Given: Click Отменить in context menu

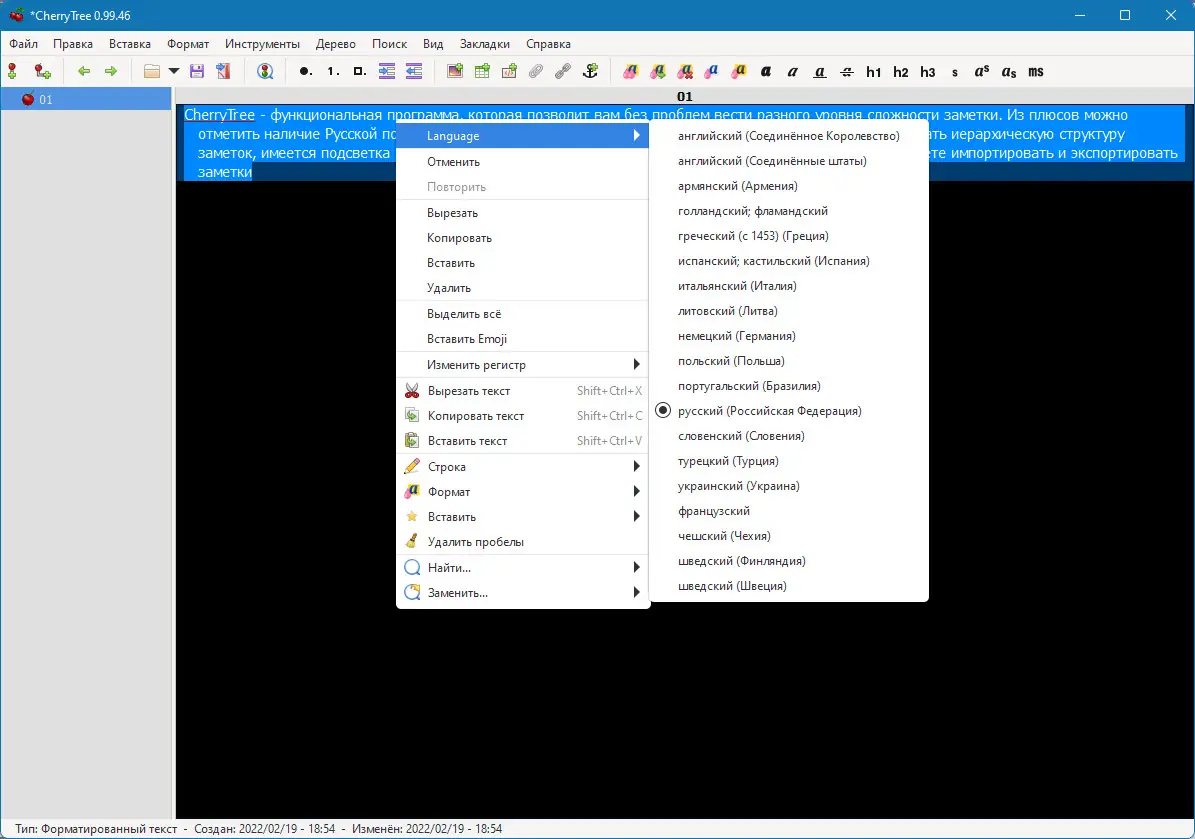Looking at the screenshot, I should pyautogui.click(x=523, y=162).
